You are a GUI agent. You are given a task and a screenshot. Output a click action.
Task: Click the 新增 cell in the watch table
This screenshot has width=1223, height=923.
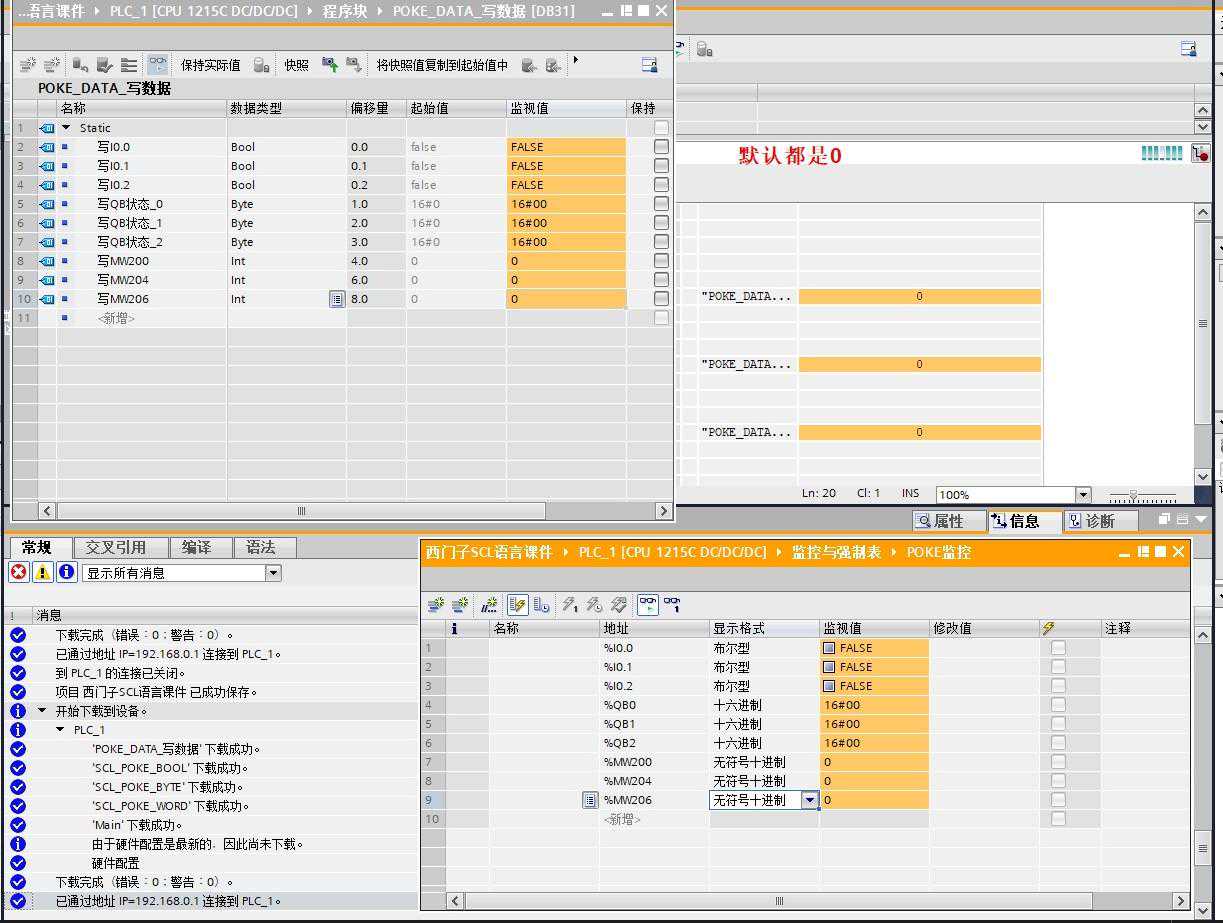point(622,819)
